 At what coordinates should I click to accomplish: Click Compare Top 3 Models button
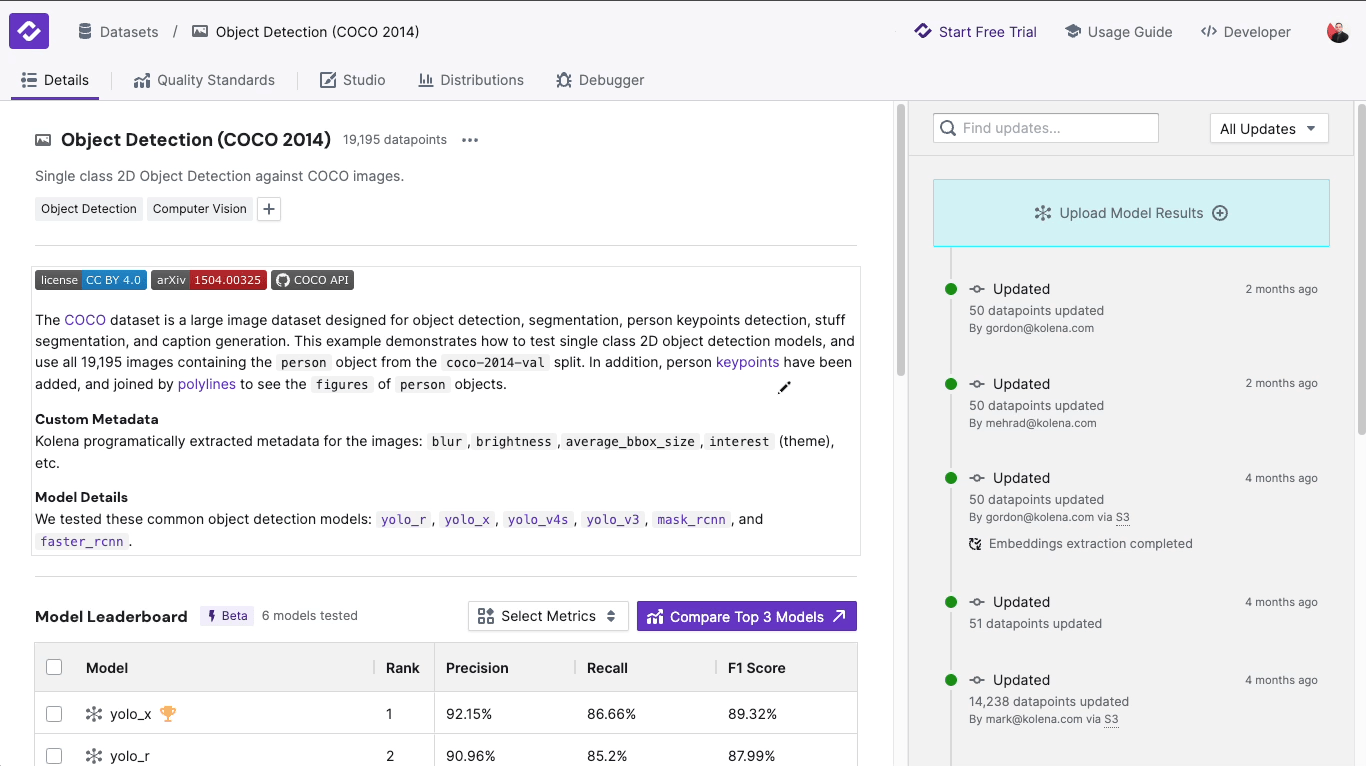click(746, 616)
